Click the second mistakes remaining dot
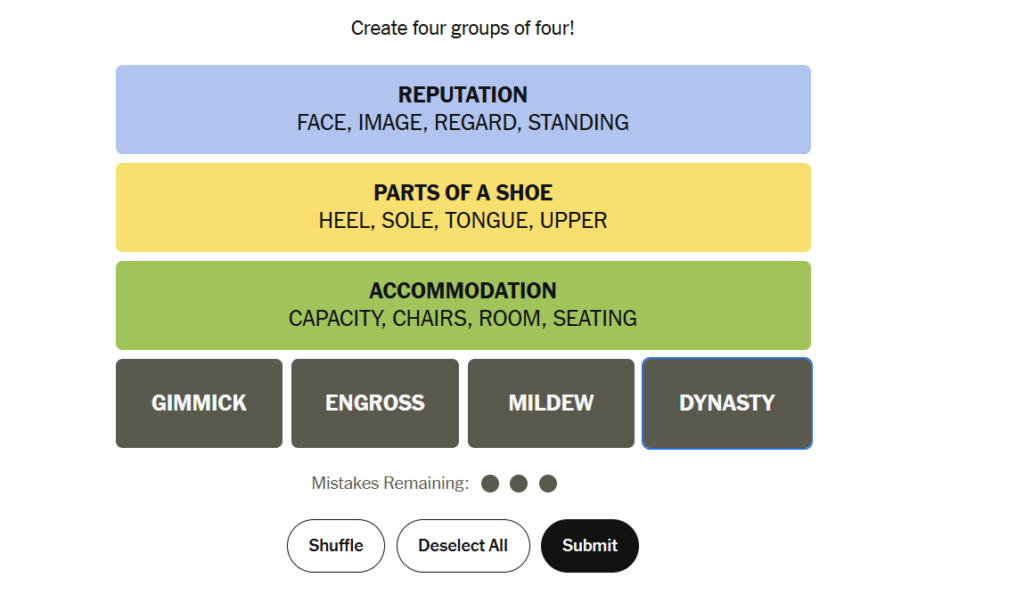This screenshot has width=1024, height=594. (x=519, y=484)
